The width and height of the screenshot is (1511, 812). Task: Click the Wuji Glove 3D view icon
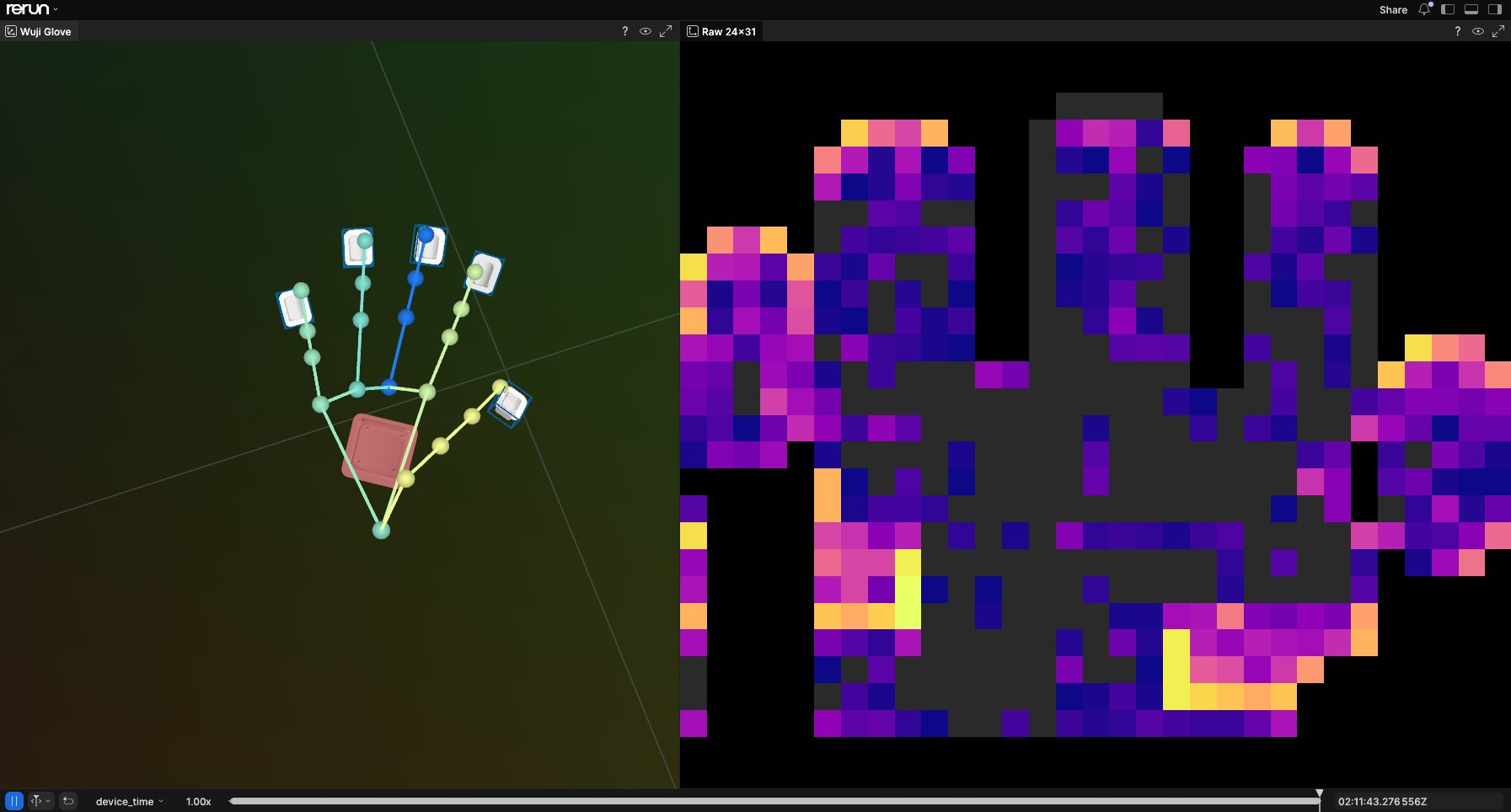point(11,31)
